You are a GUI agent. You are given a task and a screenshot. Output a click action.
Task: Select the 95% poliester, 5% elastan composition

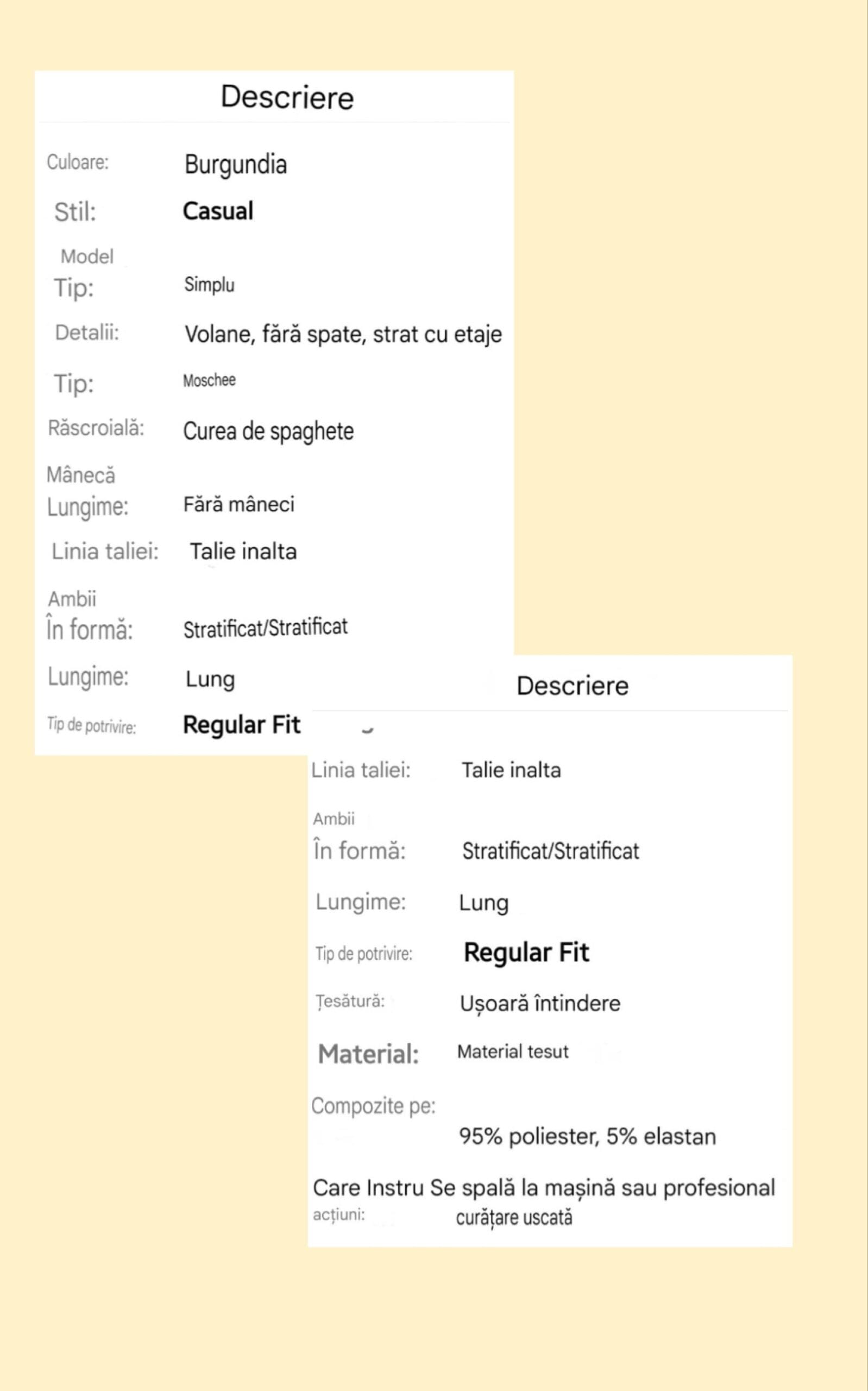587,1136
